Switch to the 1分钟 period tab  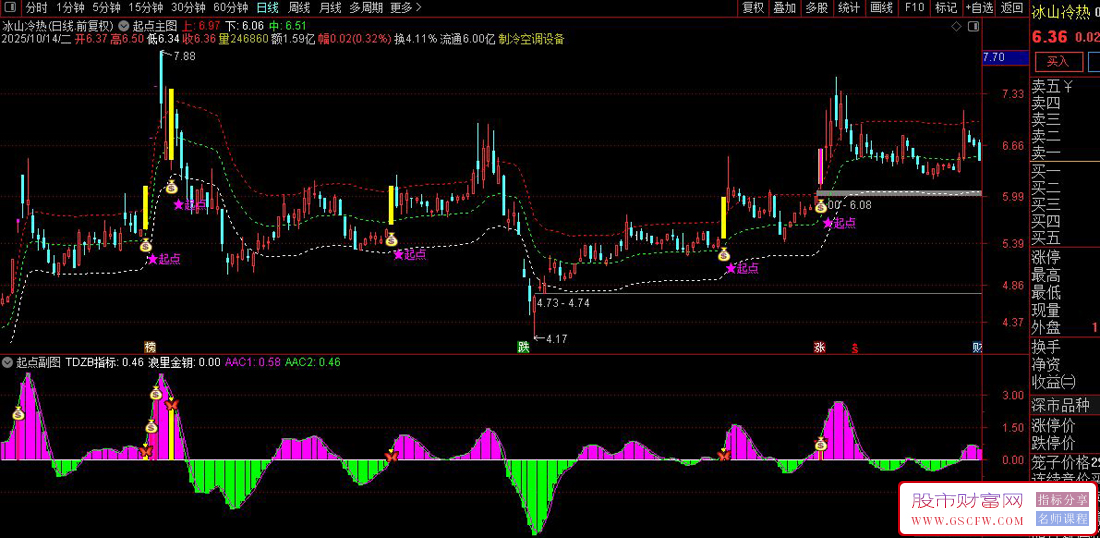(x=71, y=8)
